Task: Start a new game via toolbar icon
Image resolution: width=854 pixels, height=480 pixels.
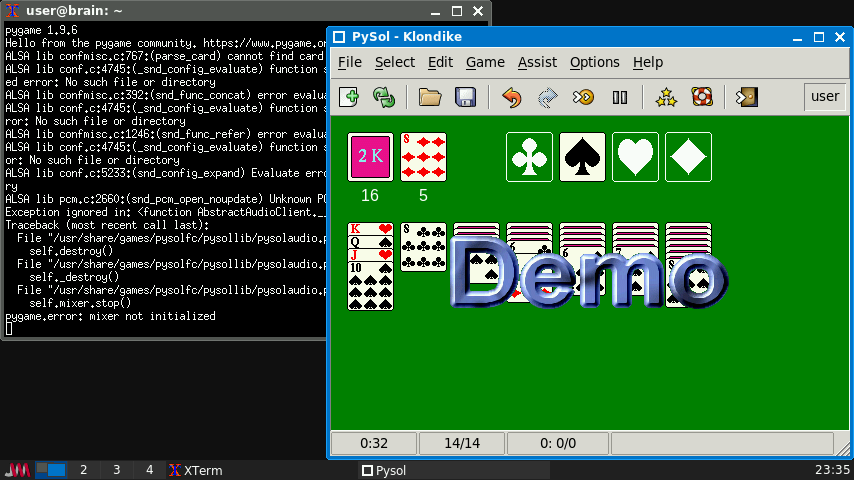Action: pyautogui.click(x=349, y=98)
